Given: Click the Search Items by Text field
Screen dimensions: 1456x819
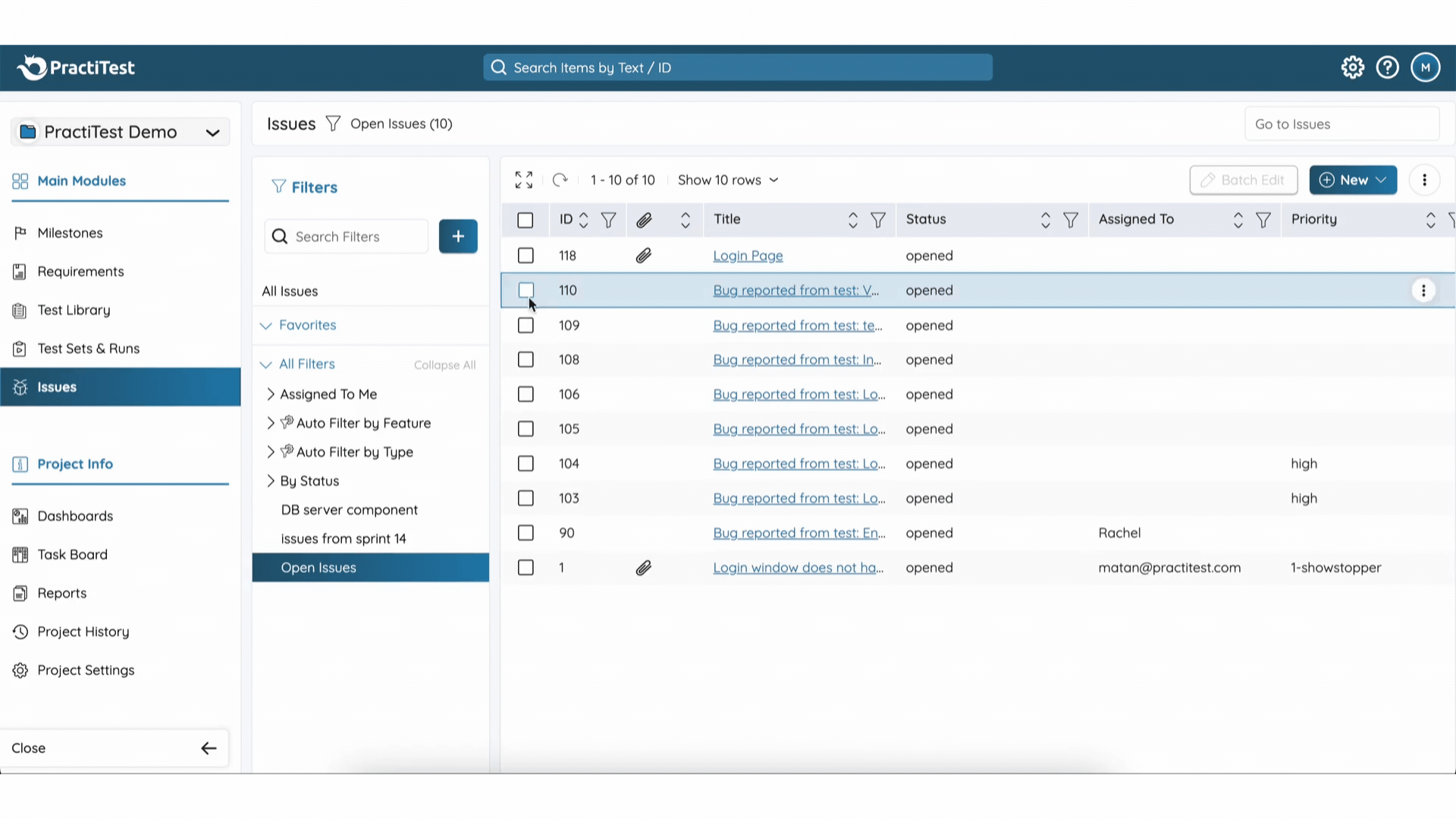Looking at the screenshot, I should tap(737, 67).
